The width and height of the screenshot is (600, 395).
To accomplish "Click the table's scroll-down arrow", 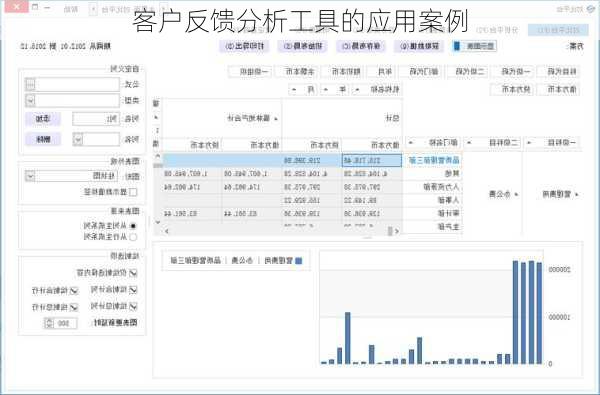I will click(157, 222).
